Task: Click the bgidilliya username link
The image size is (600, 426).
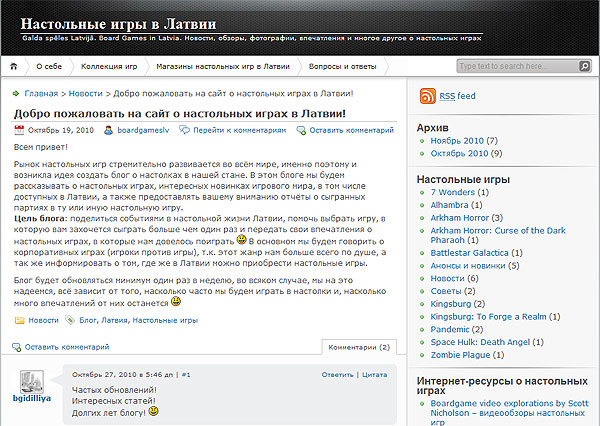Action: 32,398
